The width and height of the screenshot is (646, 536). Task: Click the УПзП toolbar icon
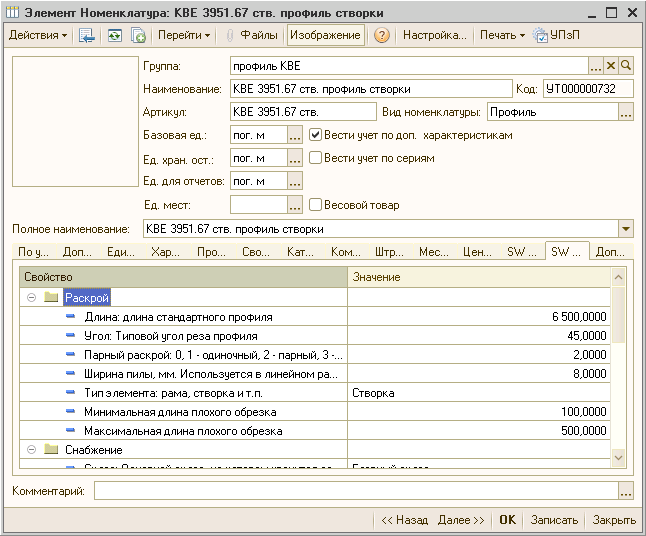[x=540, y=35]
